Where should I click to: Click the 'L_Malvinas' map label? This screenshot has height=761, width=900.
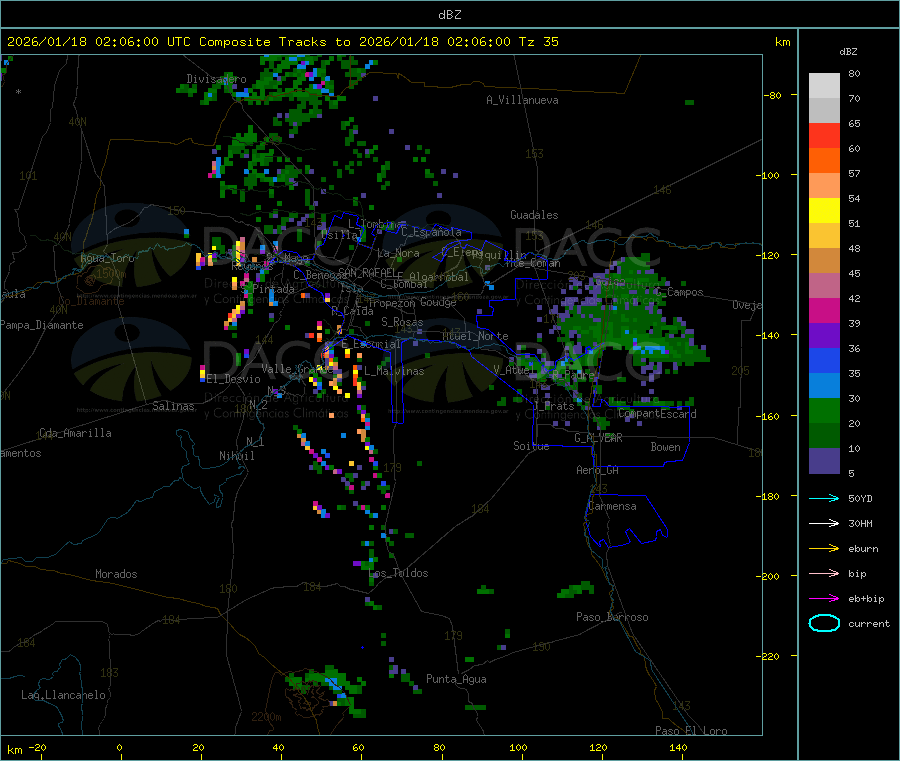tap(394, 371)
